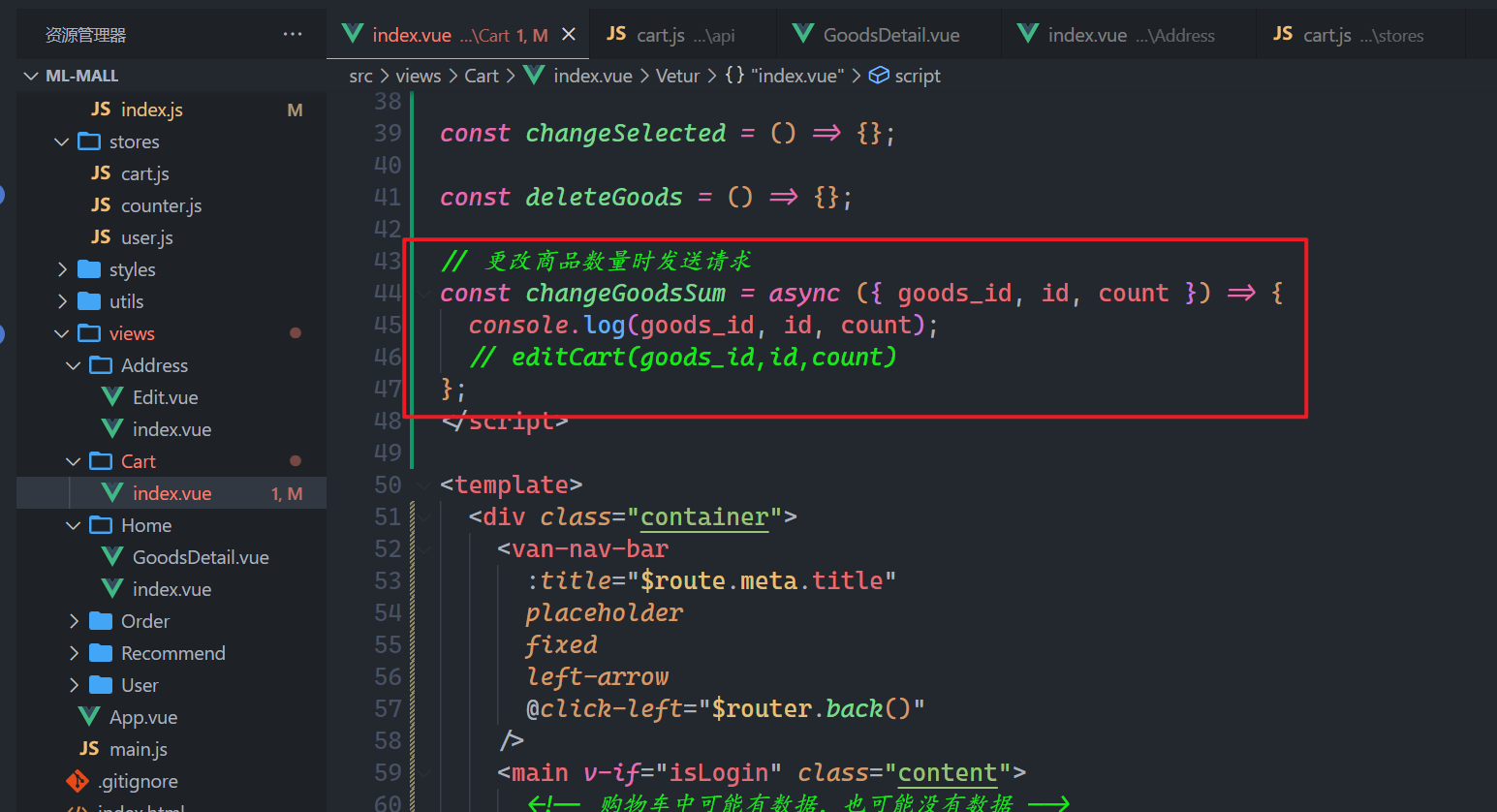This screenshot has height=812, width=1497.
Task: Place cursor on 'changeSelected' in line 39
Action: [625, 133]
